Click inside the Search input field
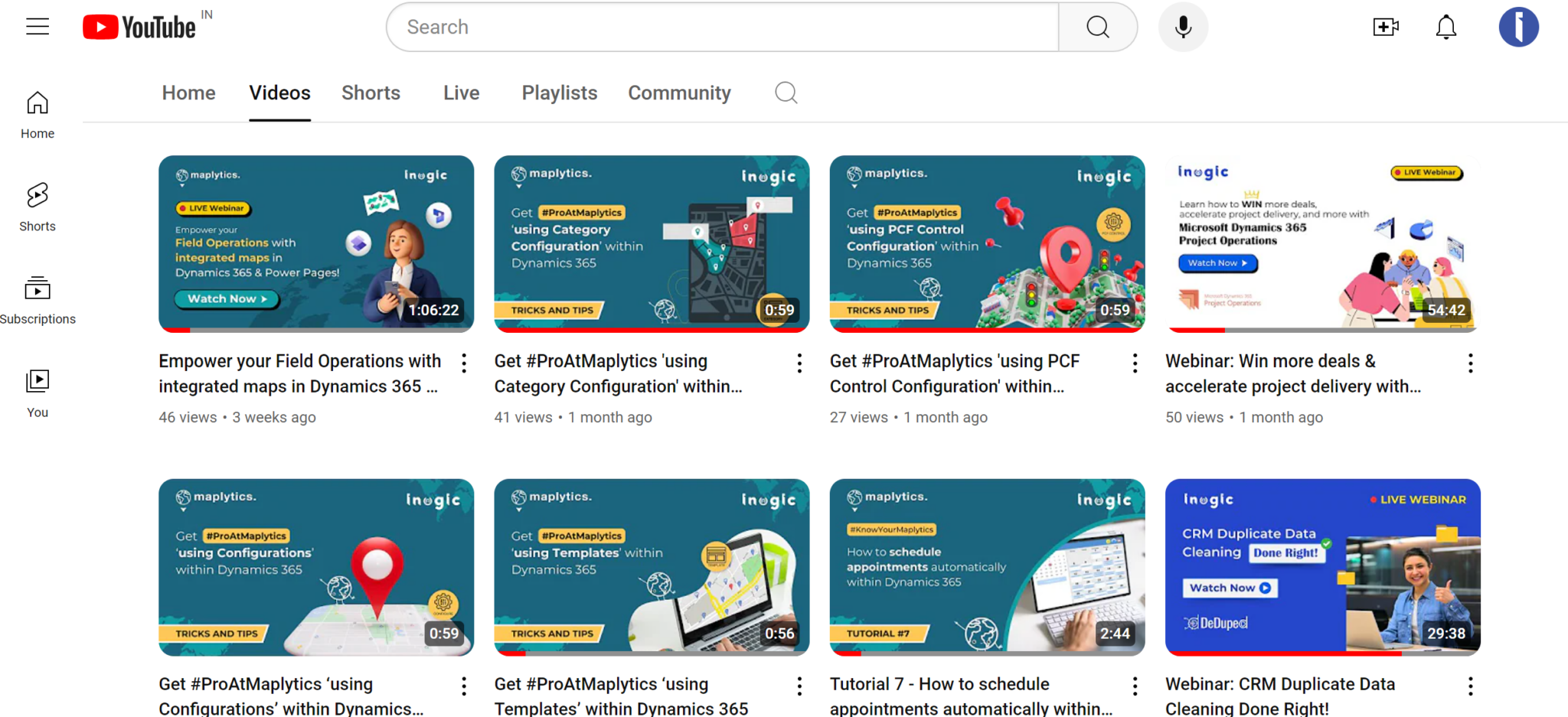This screenshot has height=717, width=1568. click(x=720, y=27)
